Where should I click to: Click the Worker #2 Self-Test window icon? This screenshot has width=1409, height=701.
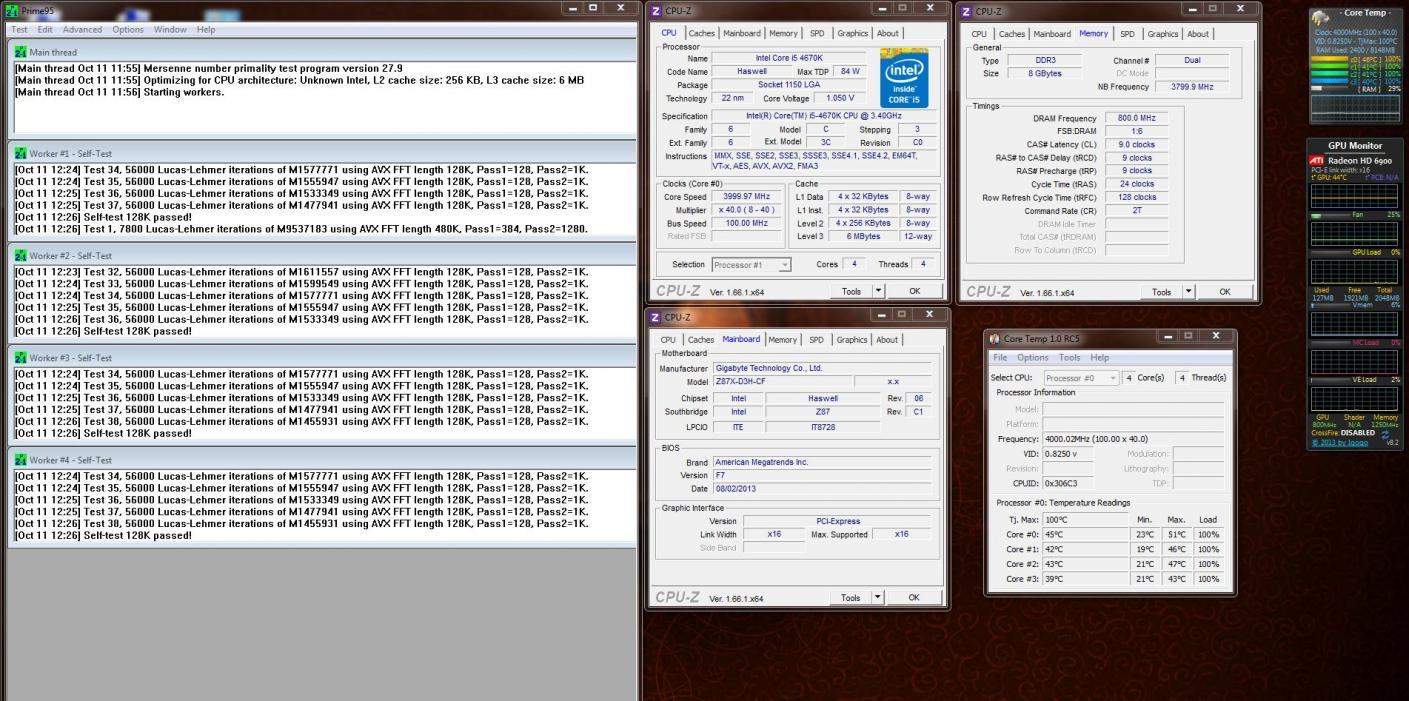(x=21, y=255)
